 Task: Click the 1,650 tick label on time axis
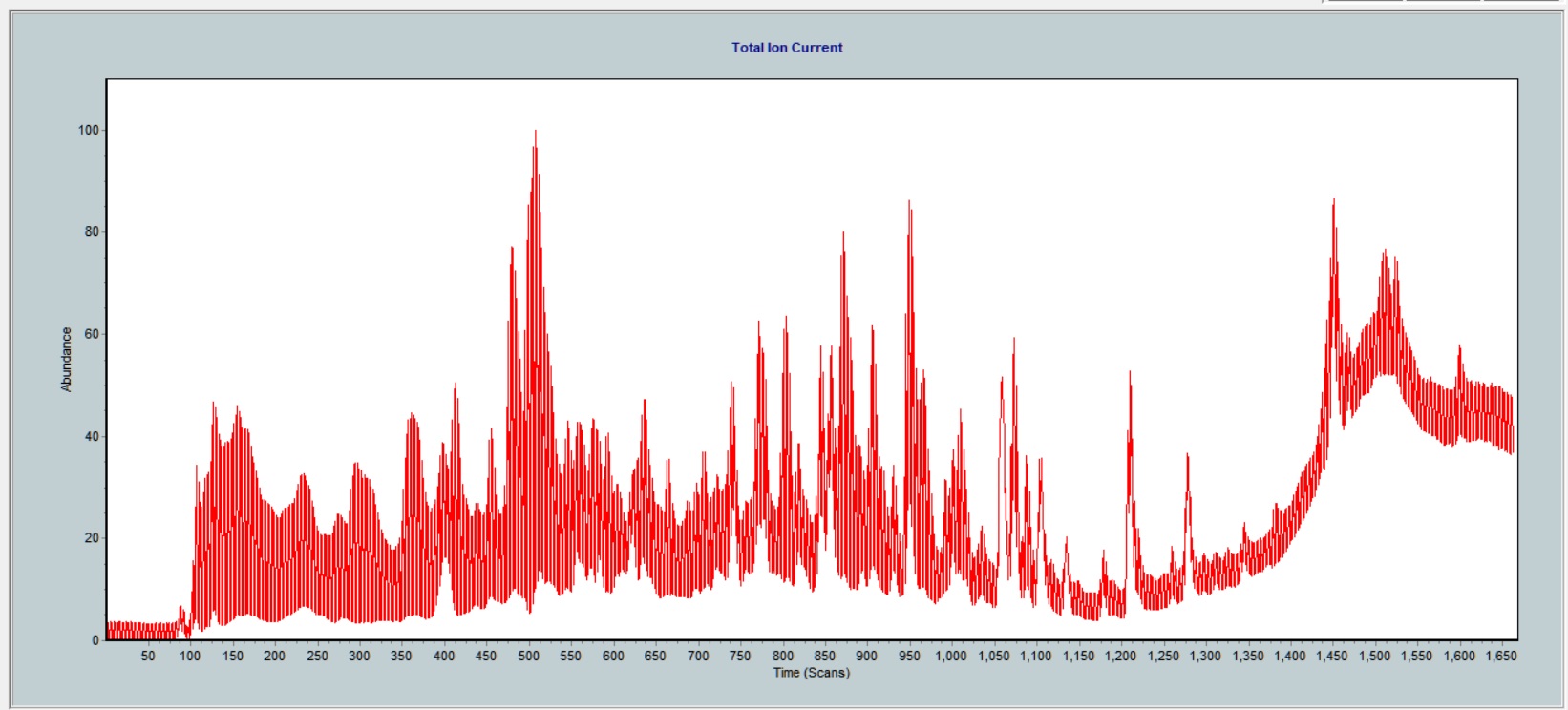[x=1501, y=656]
